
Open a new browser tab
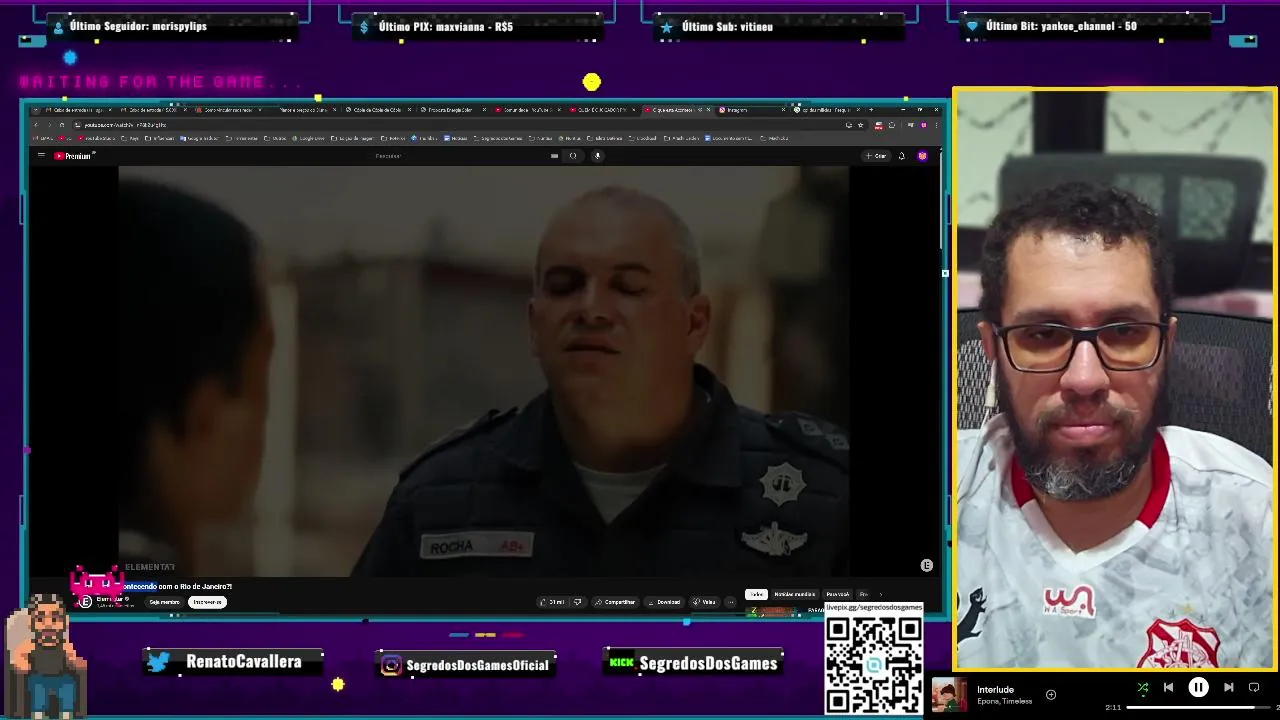[871, 109]
